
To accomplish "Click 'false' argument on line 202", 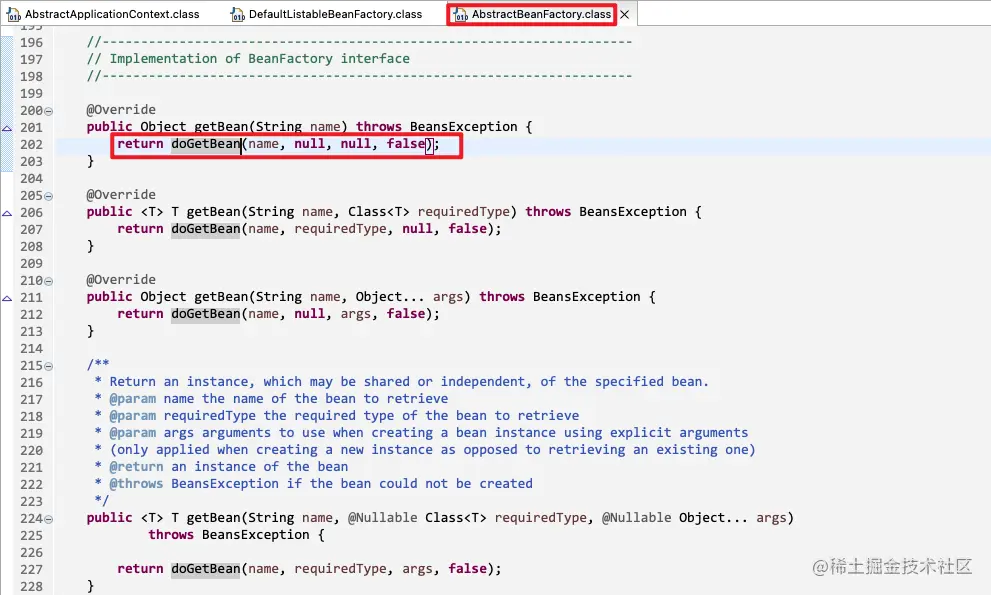I will [x=406, y=144].
